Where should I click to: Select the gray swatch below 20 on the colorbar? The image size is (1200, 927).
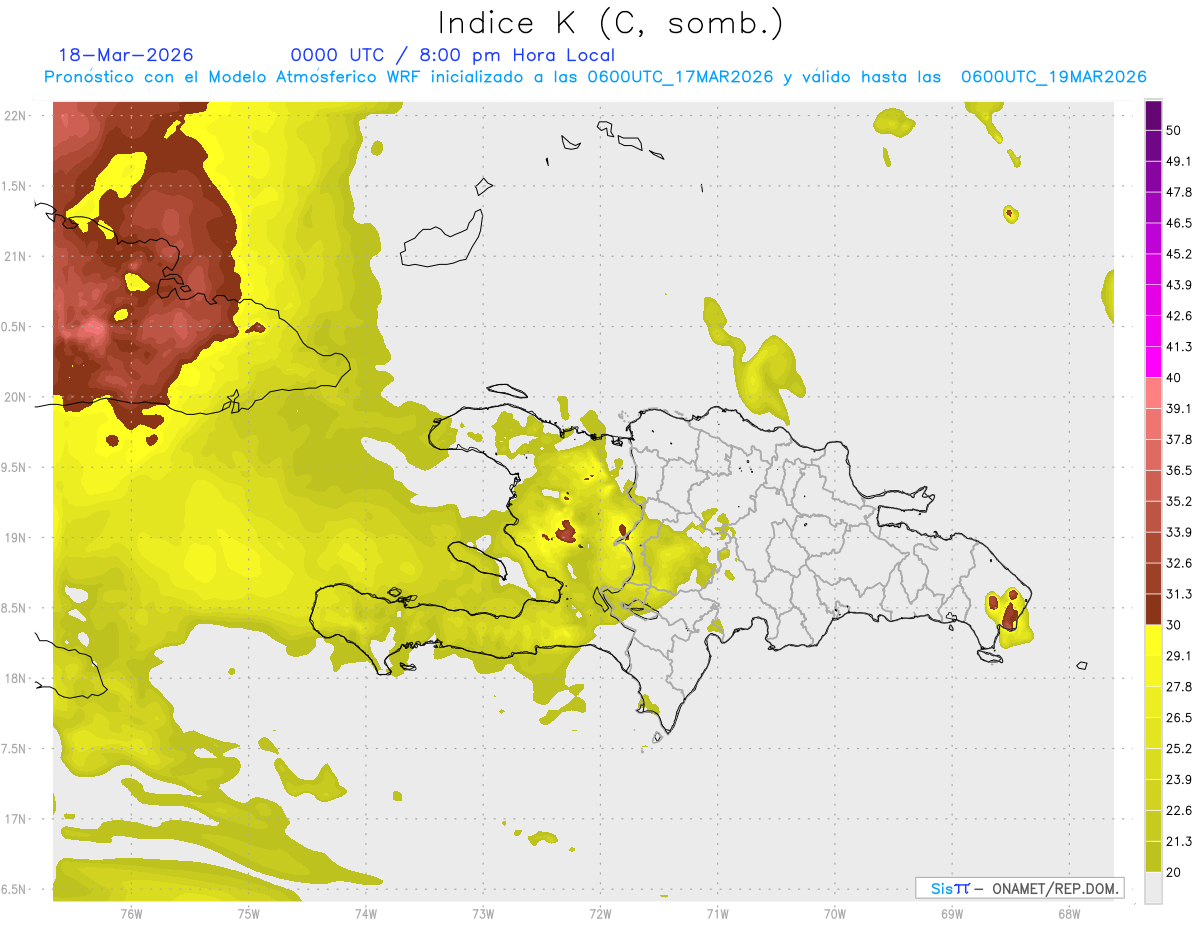(x=1153, y=888)
